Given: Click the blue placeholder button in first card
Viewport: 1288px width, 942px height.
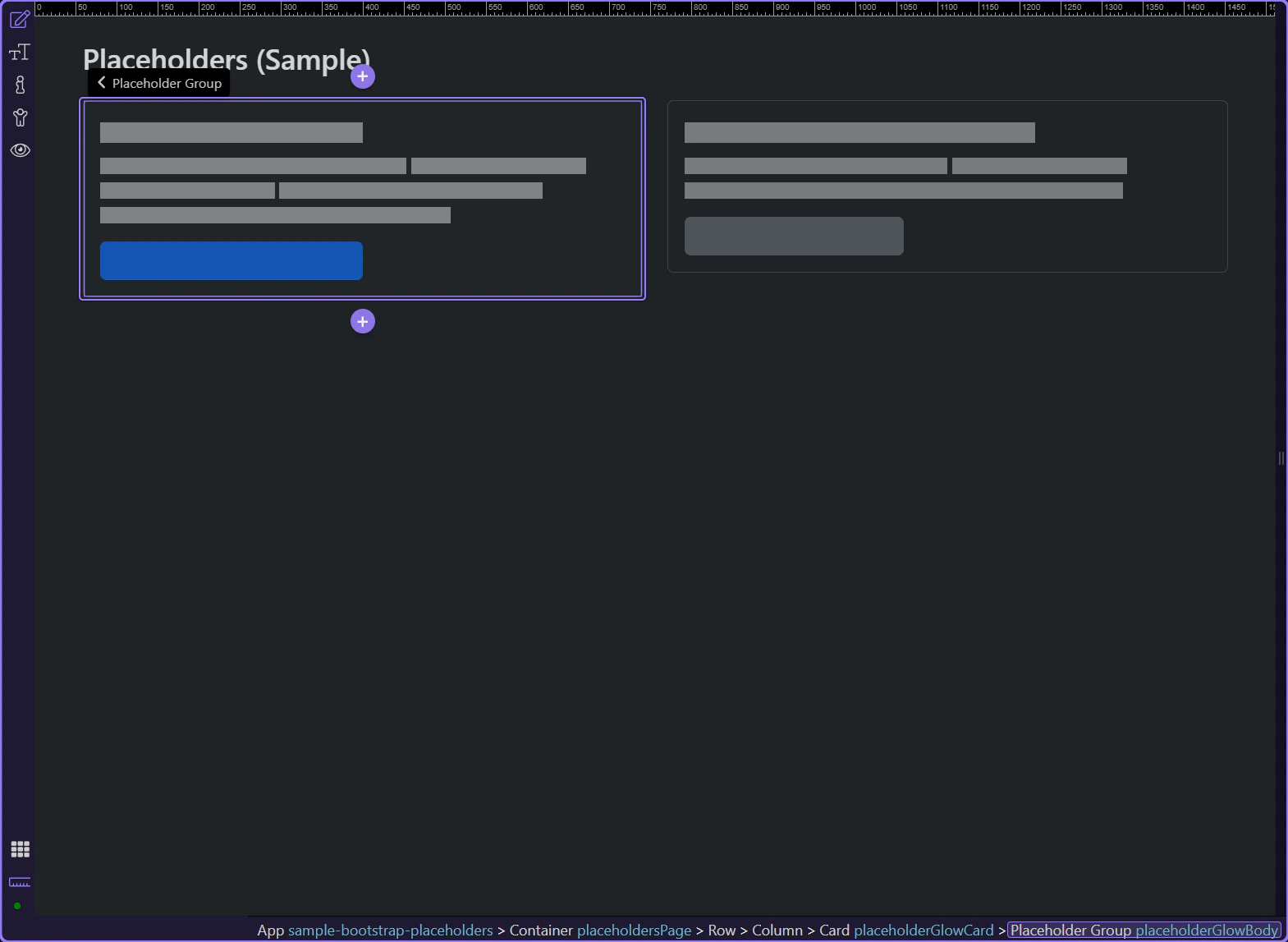Looking at the screenshot, I should [231, 260].
